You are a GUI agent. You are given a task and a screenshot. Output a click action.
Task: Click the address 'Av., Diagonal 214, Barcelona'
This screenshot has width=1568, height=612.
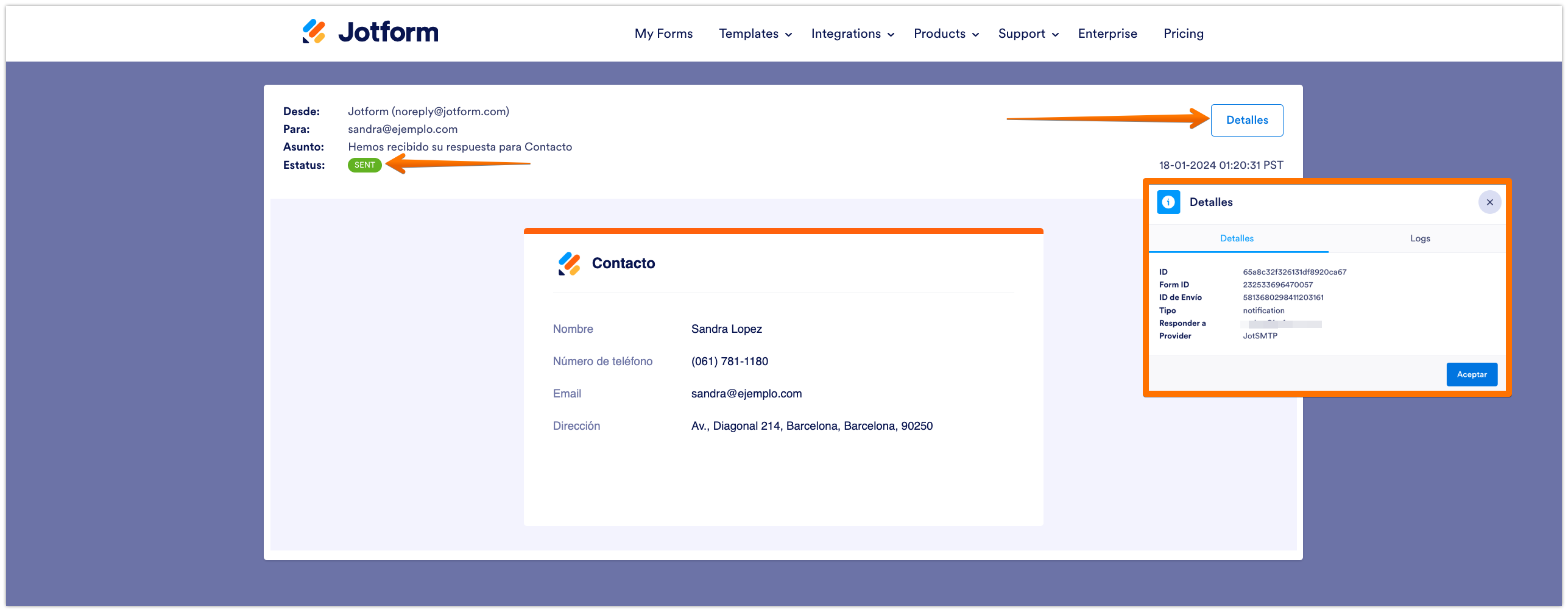[x=811, y=426]
